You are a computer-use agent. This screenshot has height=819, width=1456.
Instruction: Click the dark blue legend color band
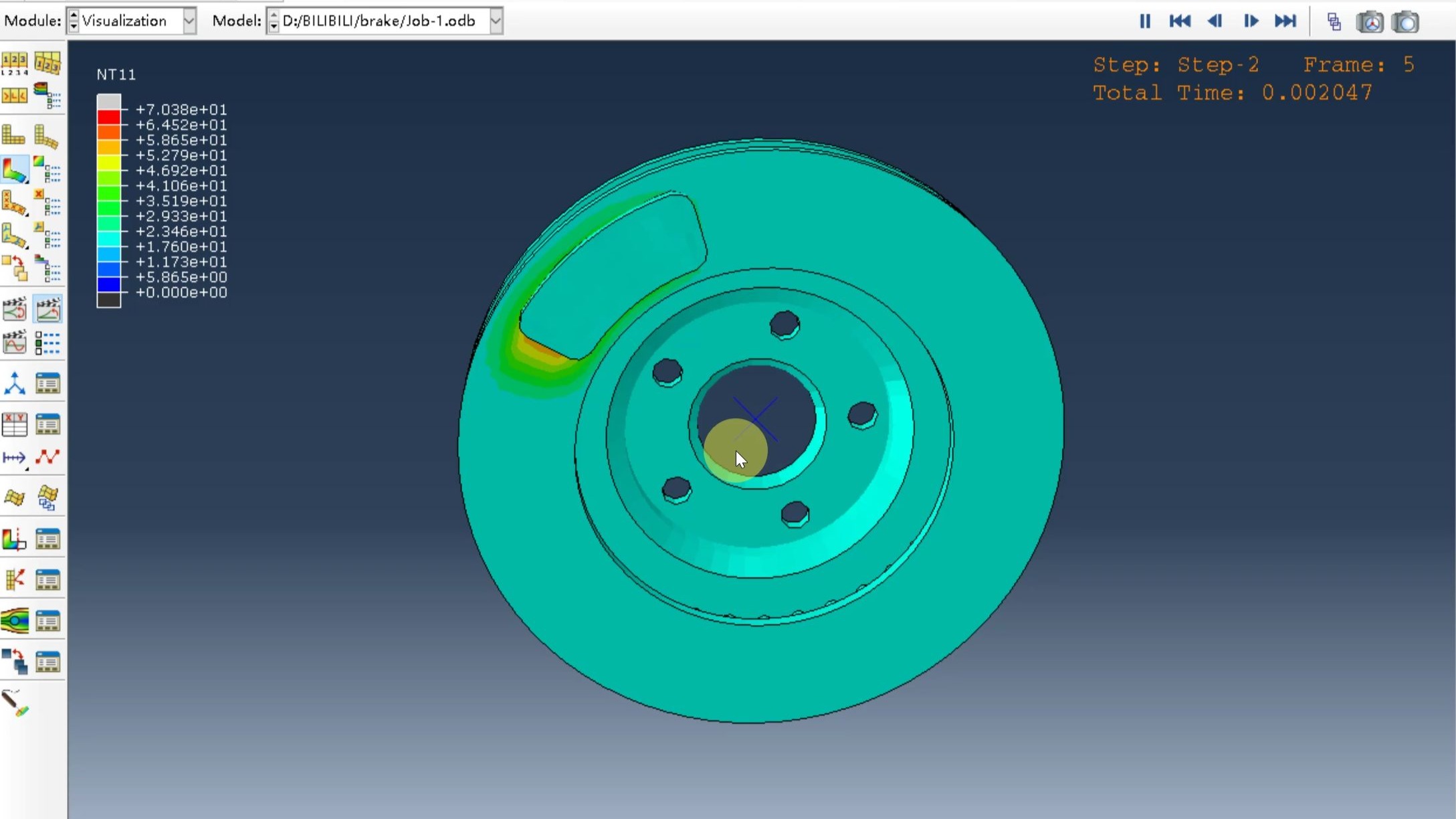pos(109,284)
